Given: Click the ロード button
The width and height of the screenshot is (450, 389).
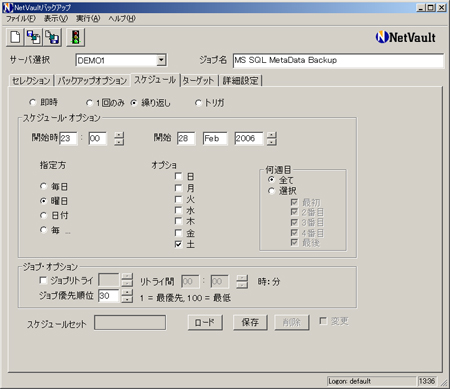Looking at the screenshot, I should tap(205, 323).
